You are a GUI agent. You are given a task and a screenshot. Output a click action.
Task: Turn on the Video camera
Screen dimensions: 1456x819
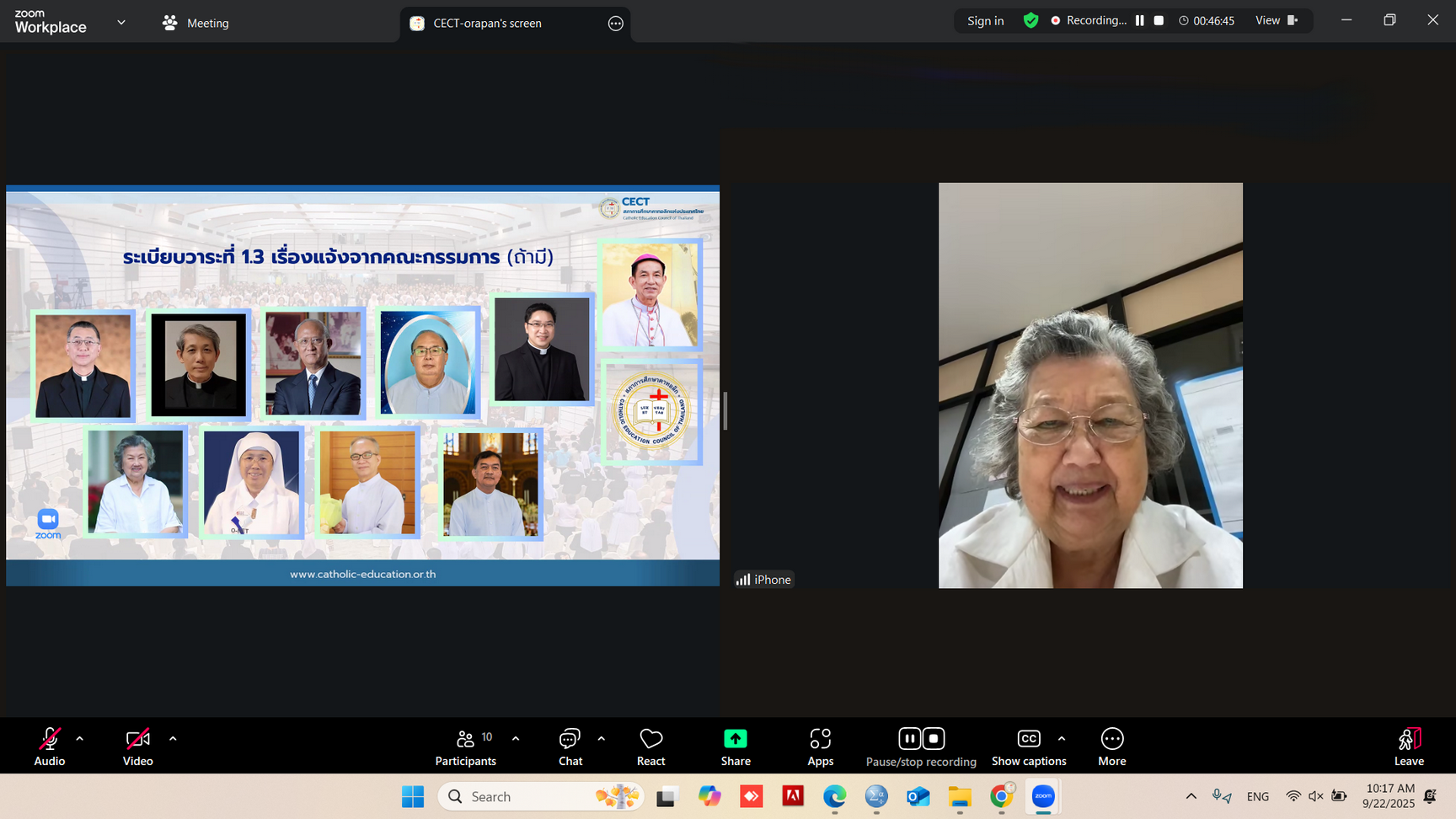click(x=137, y=746)
